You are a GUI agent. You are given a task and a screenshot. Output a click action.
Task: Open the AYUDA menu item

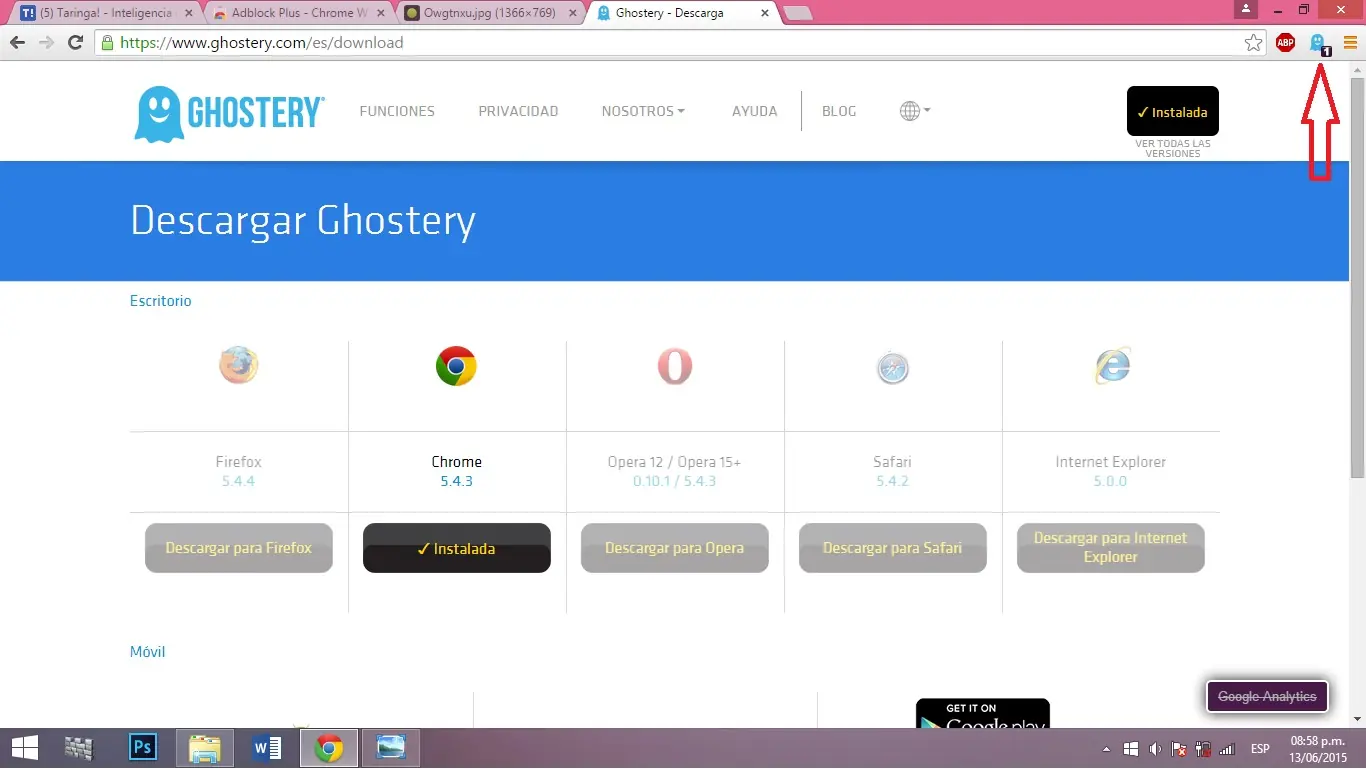click(754, 111)
